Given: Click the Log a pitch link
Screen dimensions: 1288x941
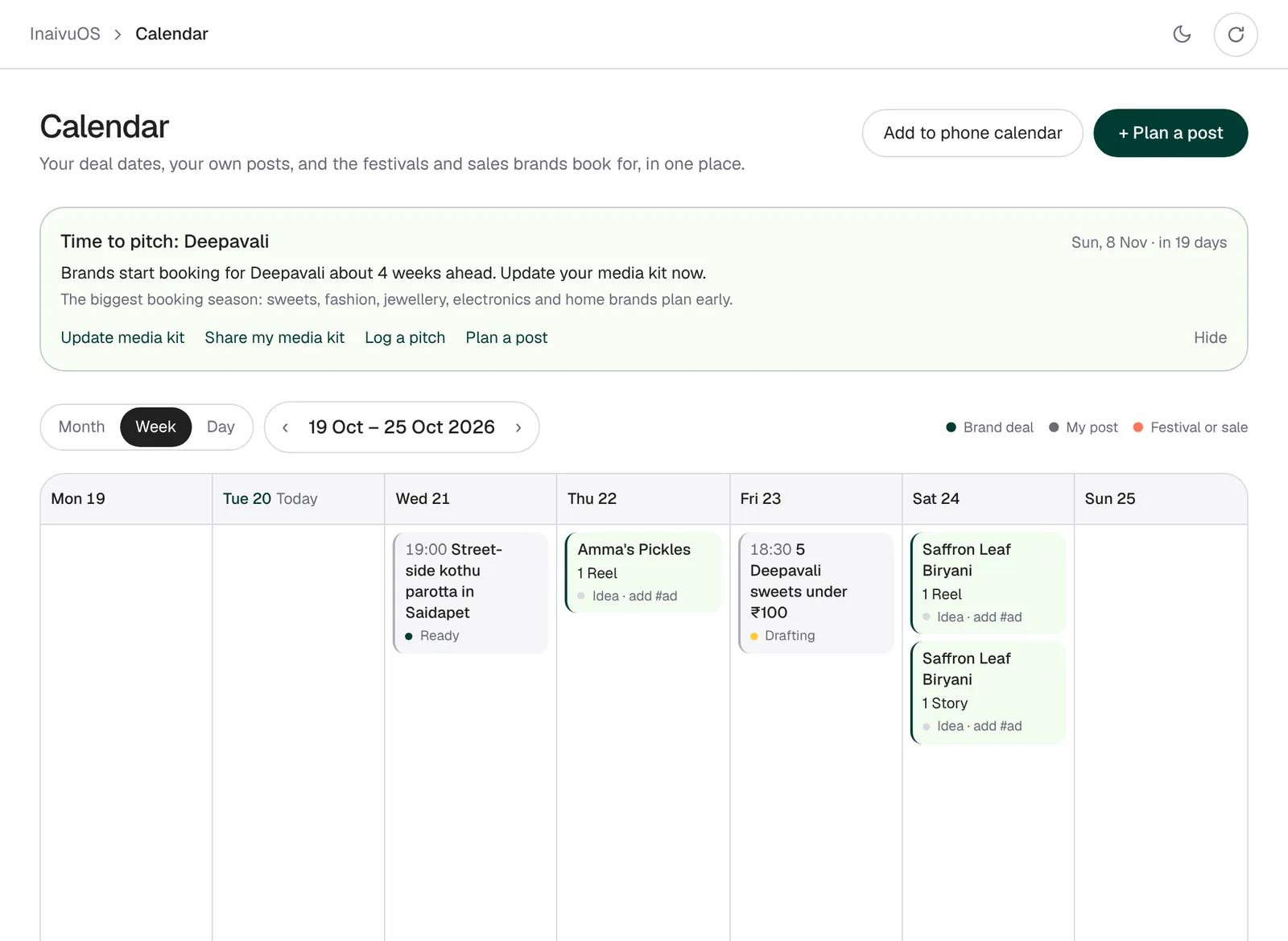Looking at the screenshot, I should coord(405,337).
